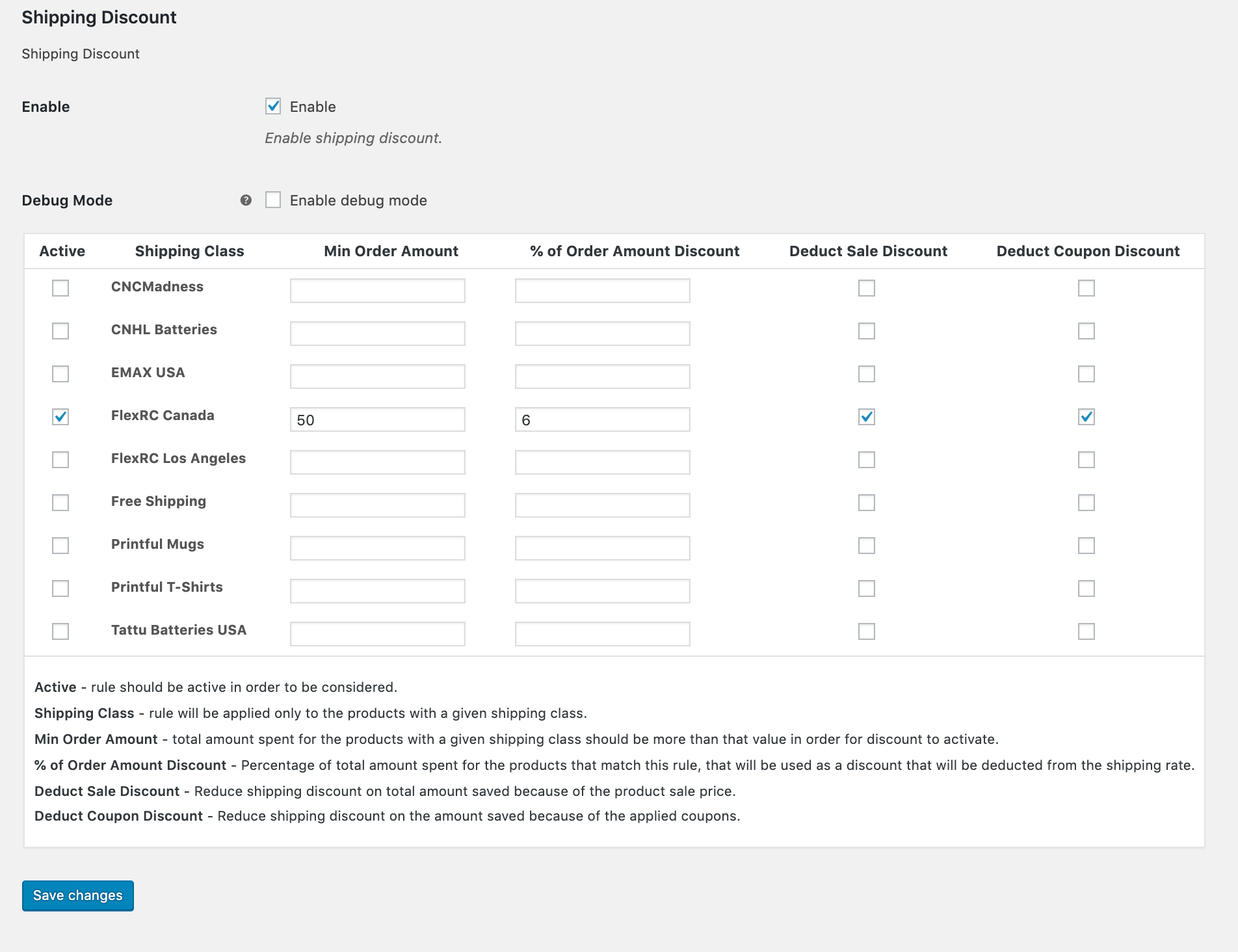The image size is (1238, 952).
Task: Toggle Deduct Sale Discount for FlexRC Canada
Action: [867, 417]
